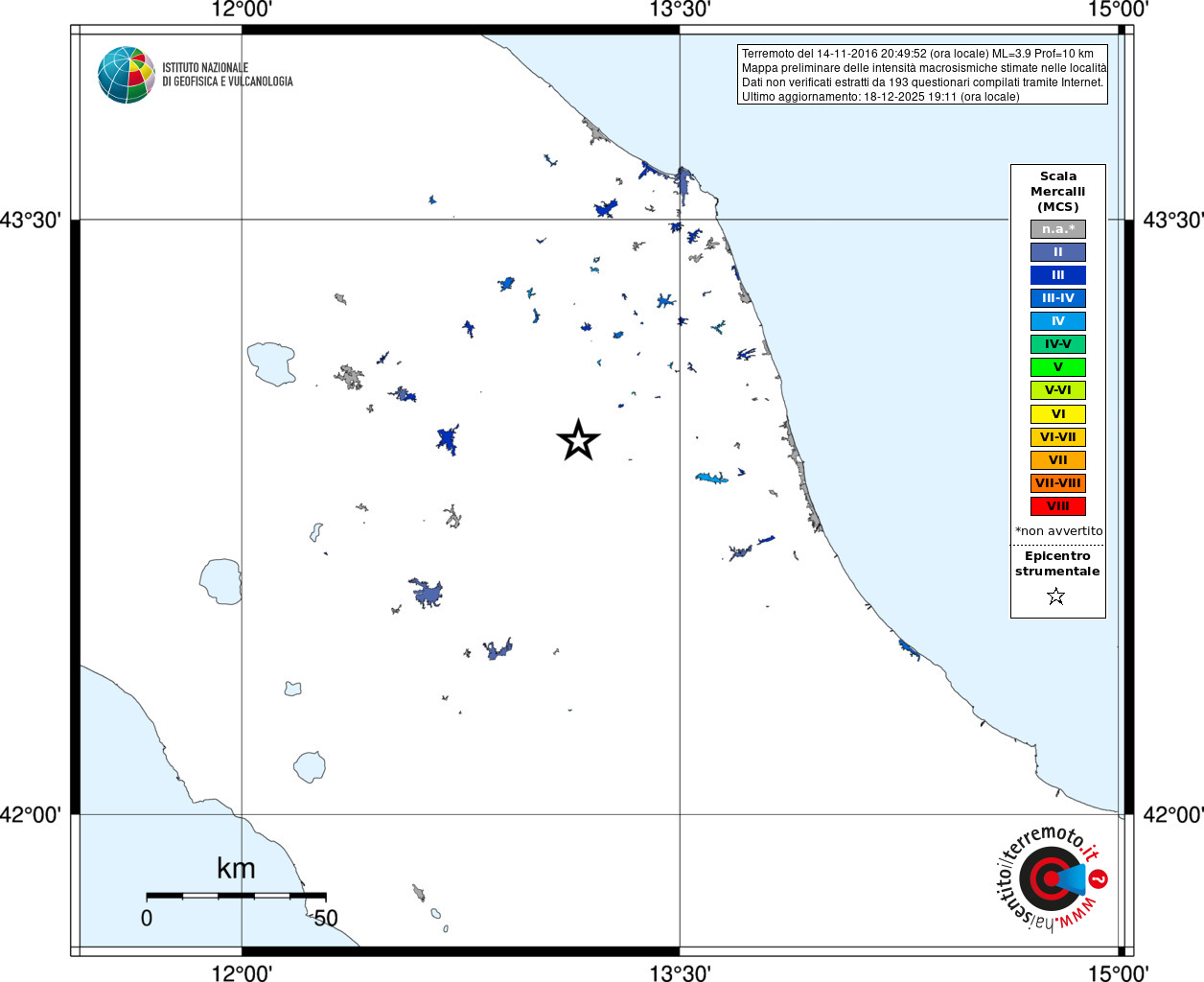The width and height of the screenshot is (1204, 982).
Task: Select the intensity II legend swatch
Action: (1058, 252)
